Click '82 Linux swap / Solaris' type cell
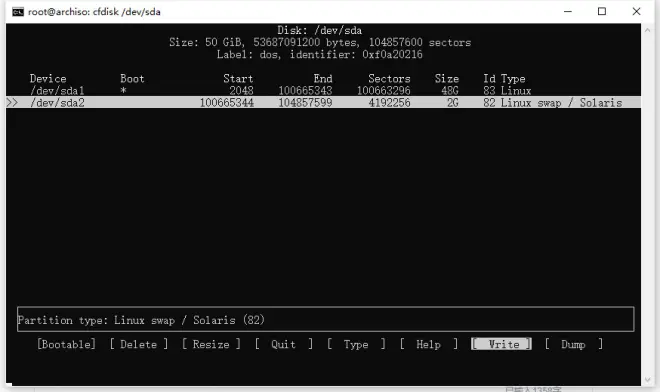Viewport: 660px width, 392px height. point(553,102)
